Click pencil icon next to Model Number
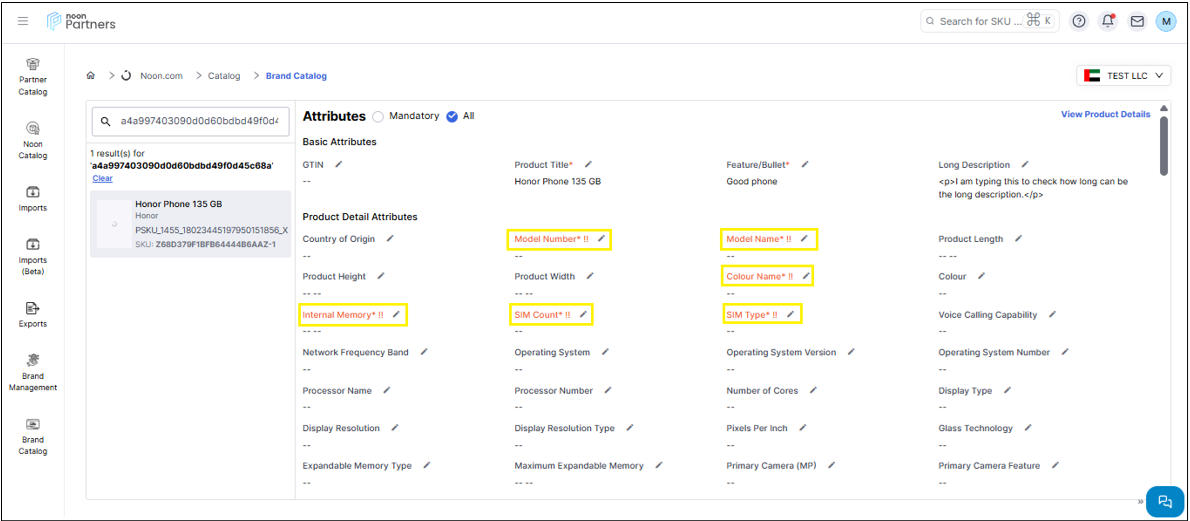1190x521 pixels. pos(601,239)
